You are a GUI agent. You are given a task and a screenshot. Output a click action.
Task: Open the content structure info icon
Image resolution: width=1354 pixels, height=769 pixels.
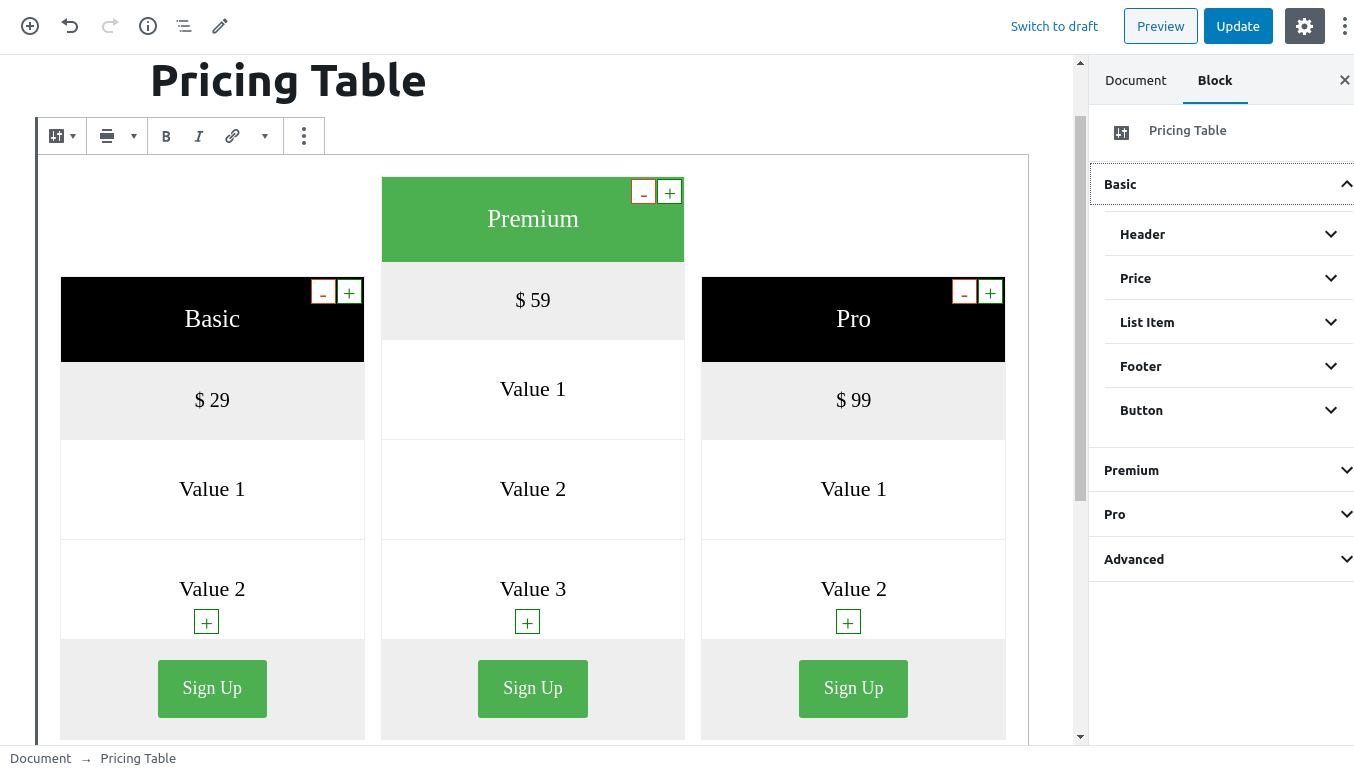click(148, 26)
